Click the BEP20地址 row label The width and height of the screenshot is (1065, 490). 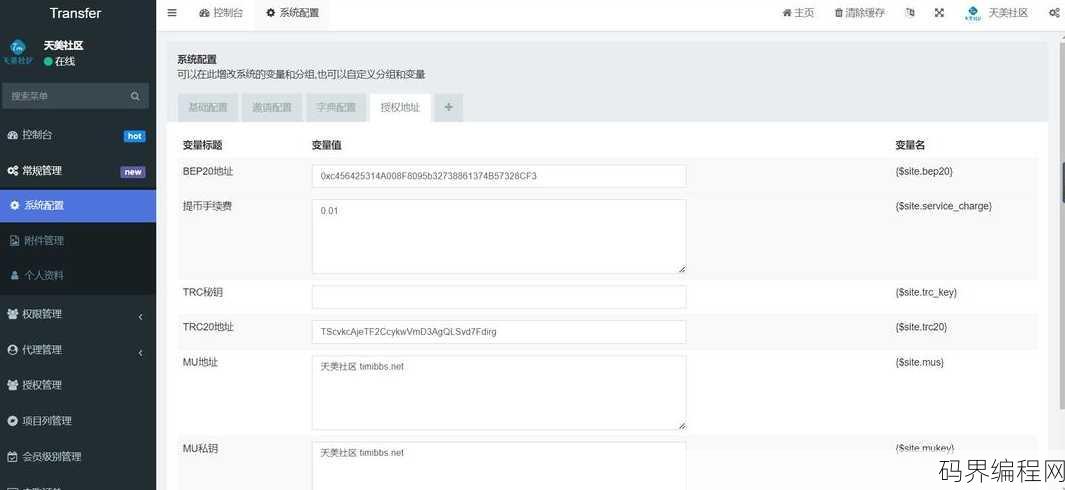click(208, 172)
